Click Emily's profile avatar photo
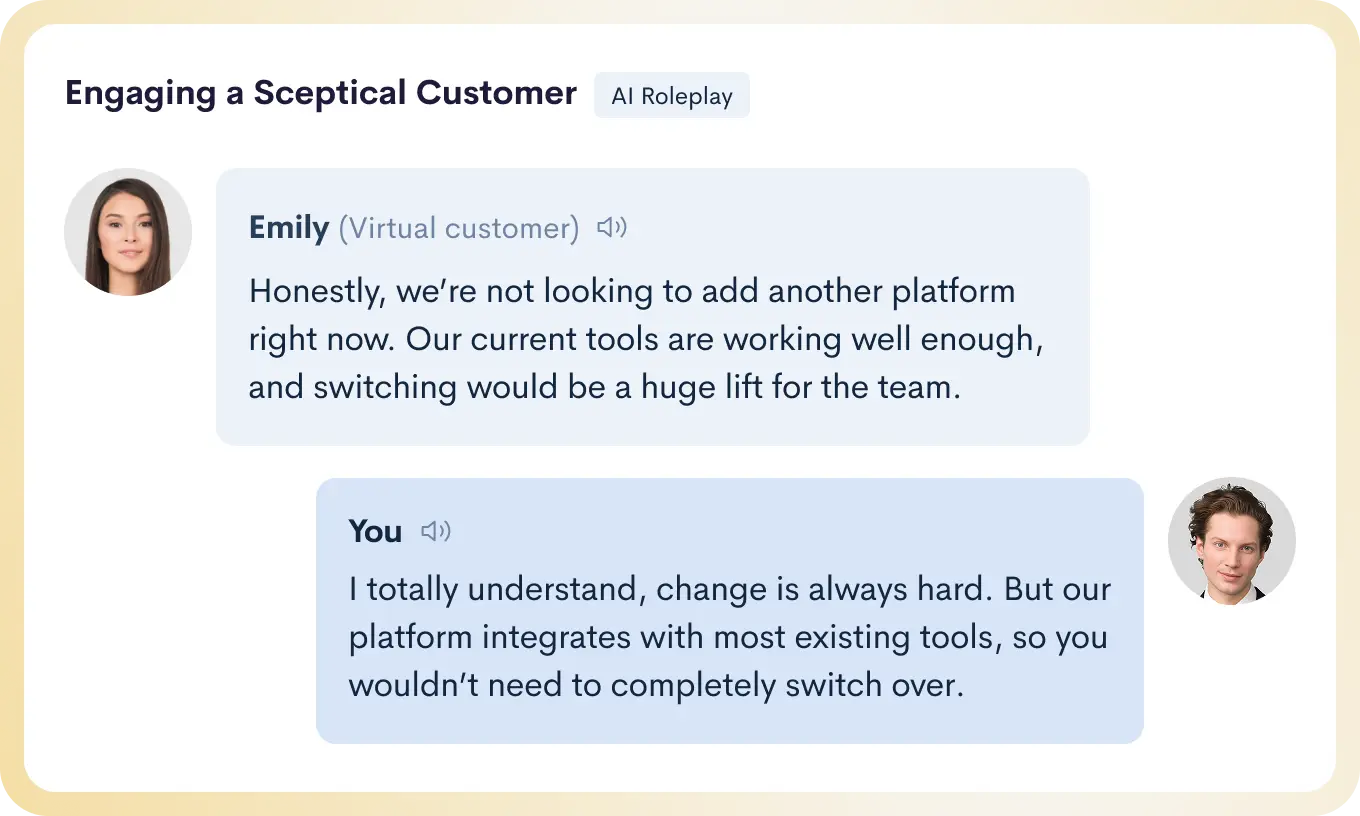1360x816 pixels. coord(128,232)
